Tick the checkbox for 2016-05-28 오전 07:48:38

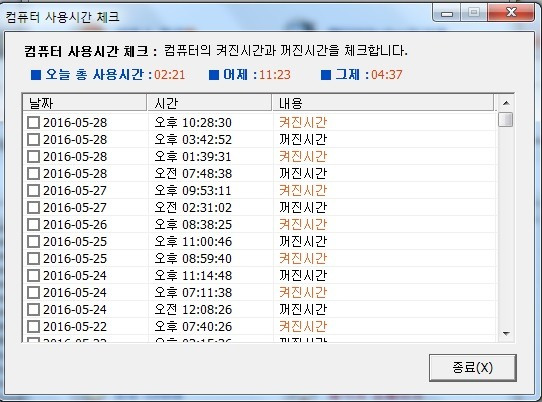pyautogui.click(x=34, y=173)
